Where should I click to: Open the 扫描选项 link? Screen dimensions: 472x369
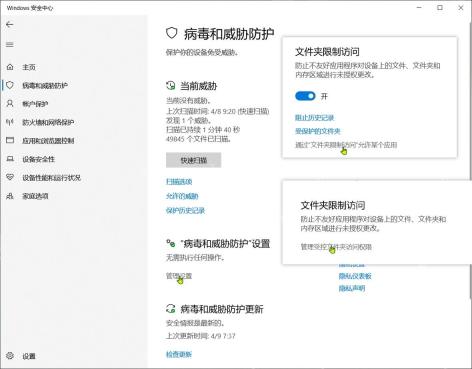coord(179,182)
